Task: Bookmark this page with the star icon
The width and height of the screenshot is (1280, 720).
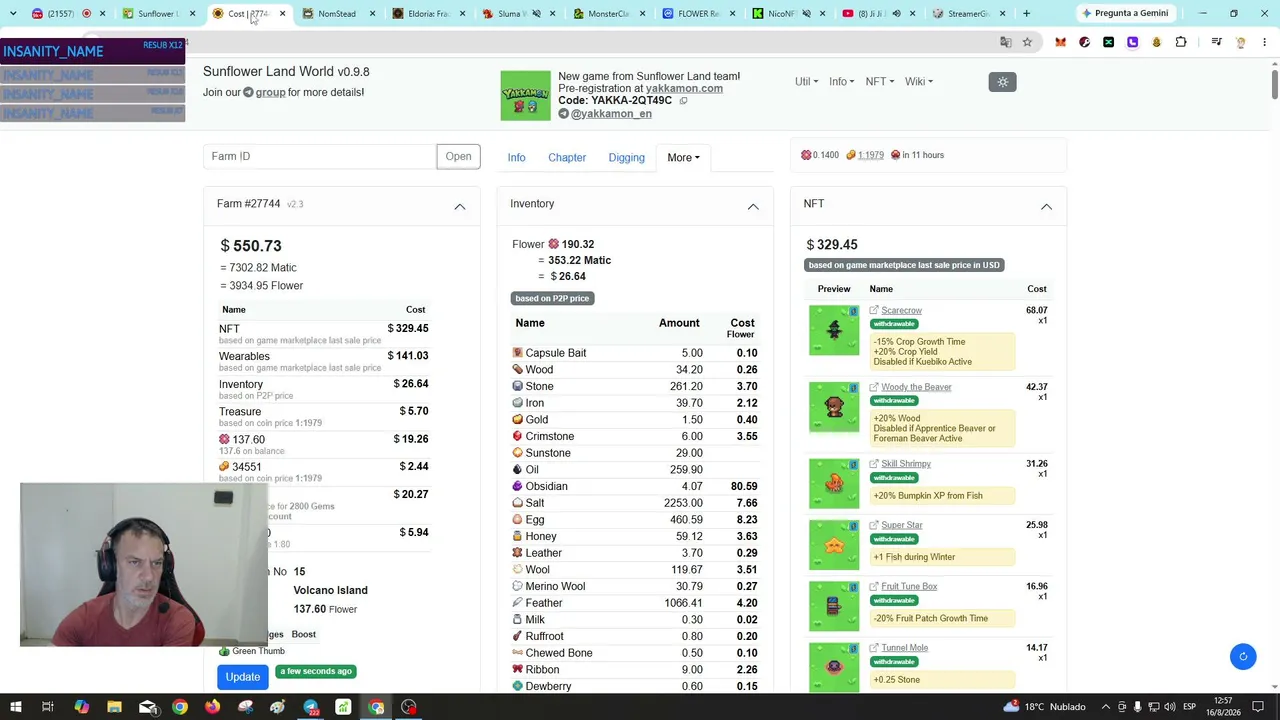Action: coord(1027,42)
